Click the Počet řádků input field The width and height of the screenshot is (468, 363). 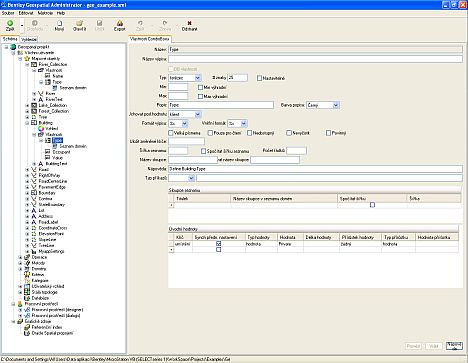[296, 151]
